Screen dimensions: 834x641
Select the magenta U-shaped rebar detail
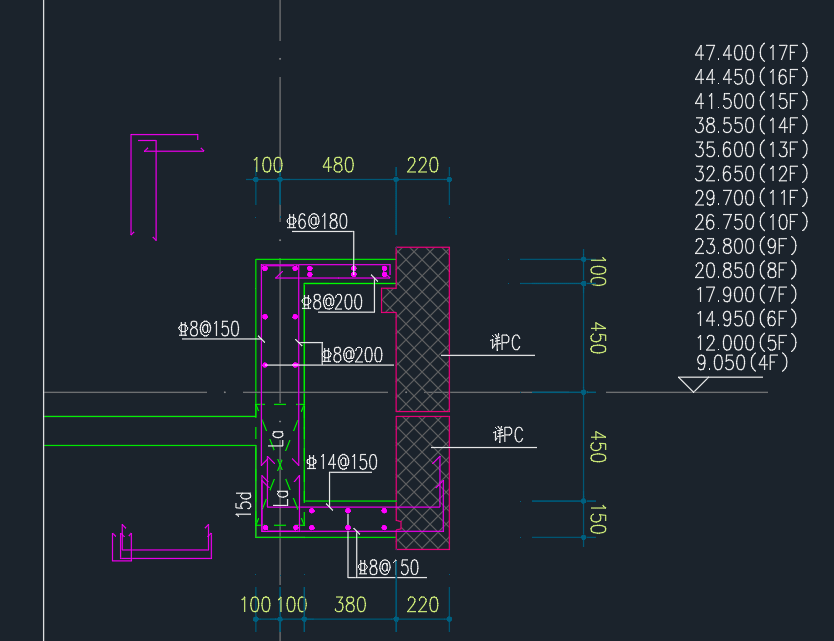click(x=160, y=549)
